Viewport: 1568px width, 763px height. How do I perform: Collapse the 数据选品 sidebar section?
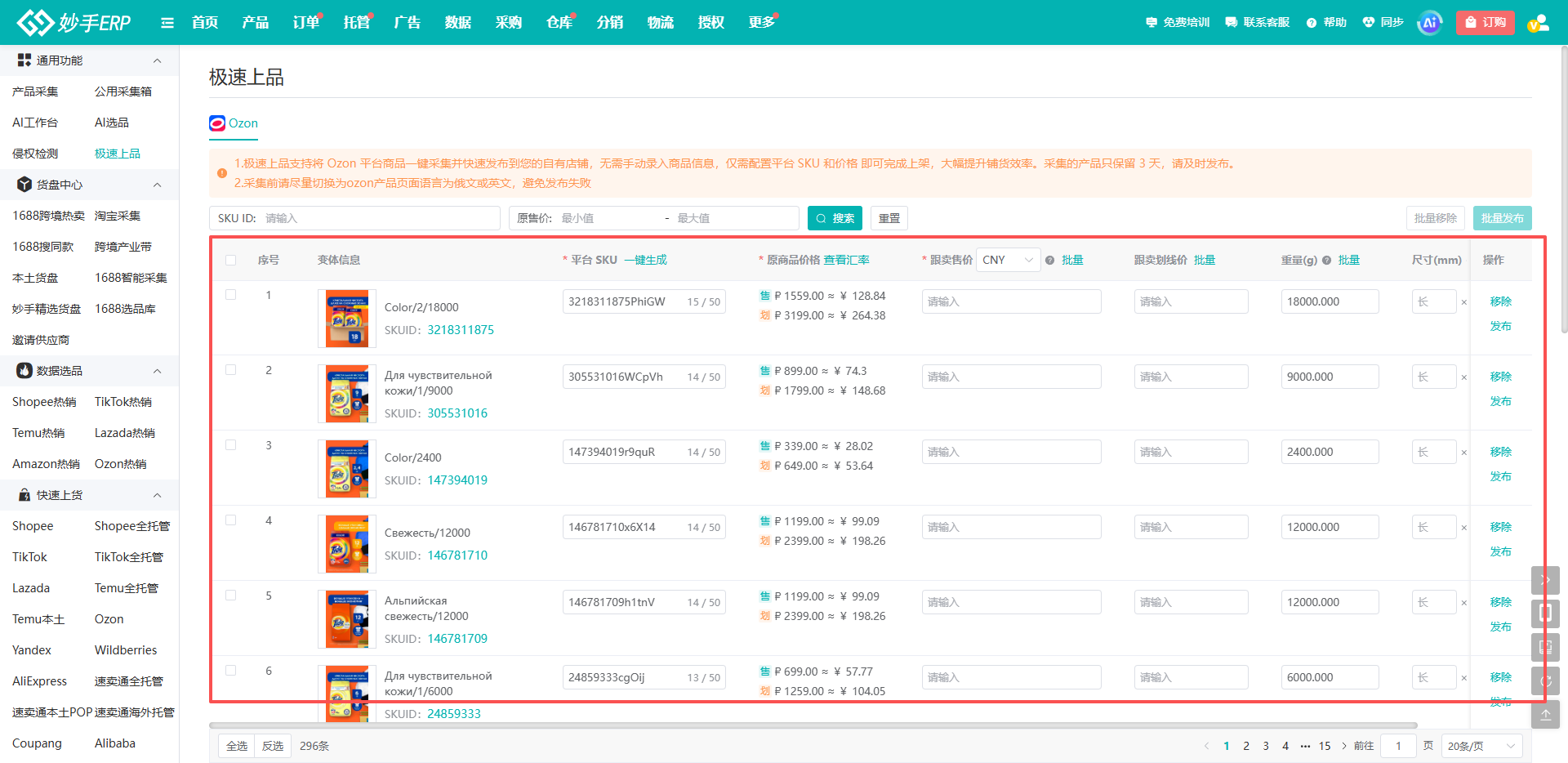(158, 371)
